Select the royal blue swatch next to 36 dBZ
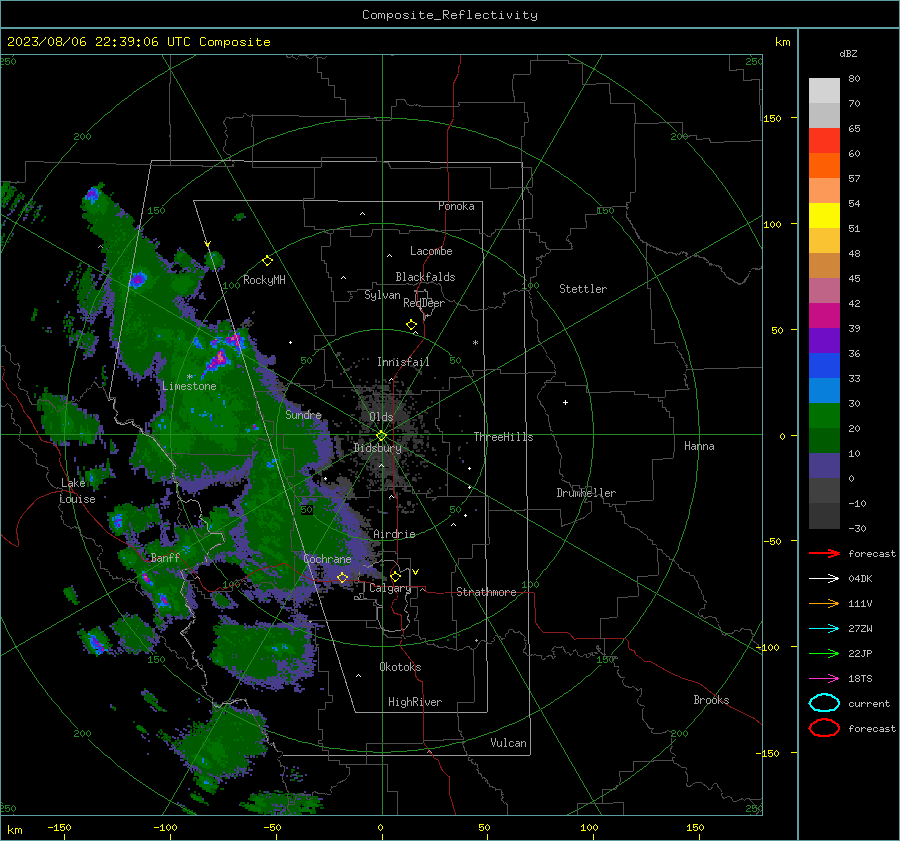 point(824,365)
